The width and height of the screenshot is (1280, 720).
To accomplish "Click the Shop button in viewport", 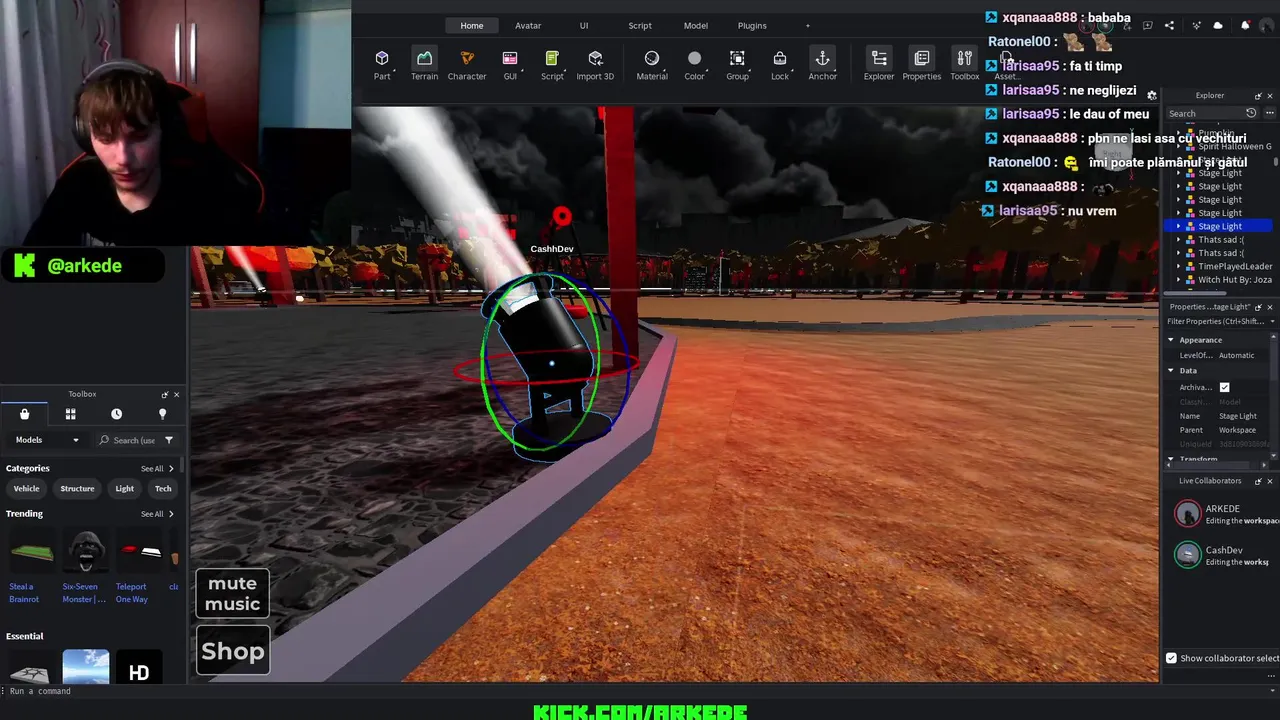I will (x=232, y=651).
